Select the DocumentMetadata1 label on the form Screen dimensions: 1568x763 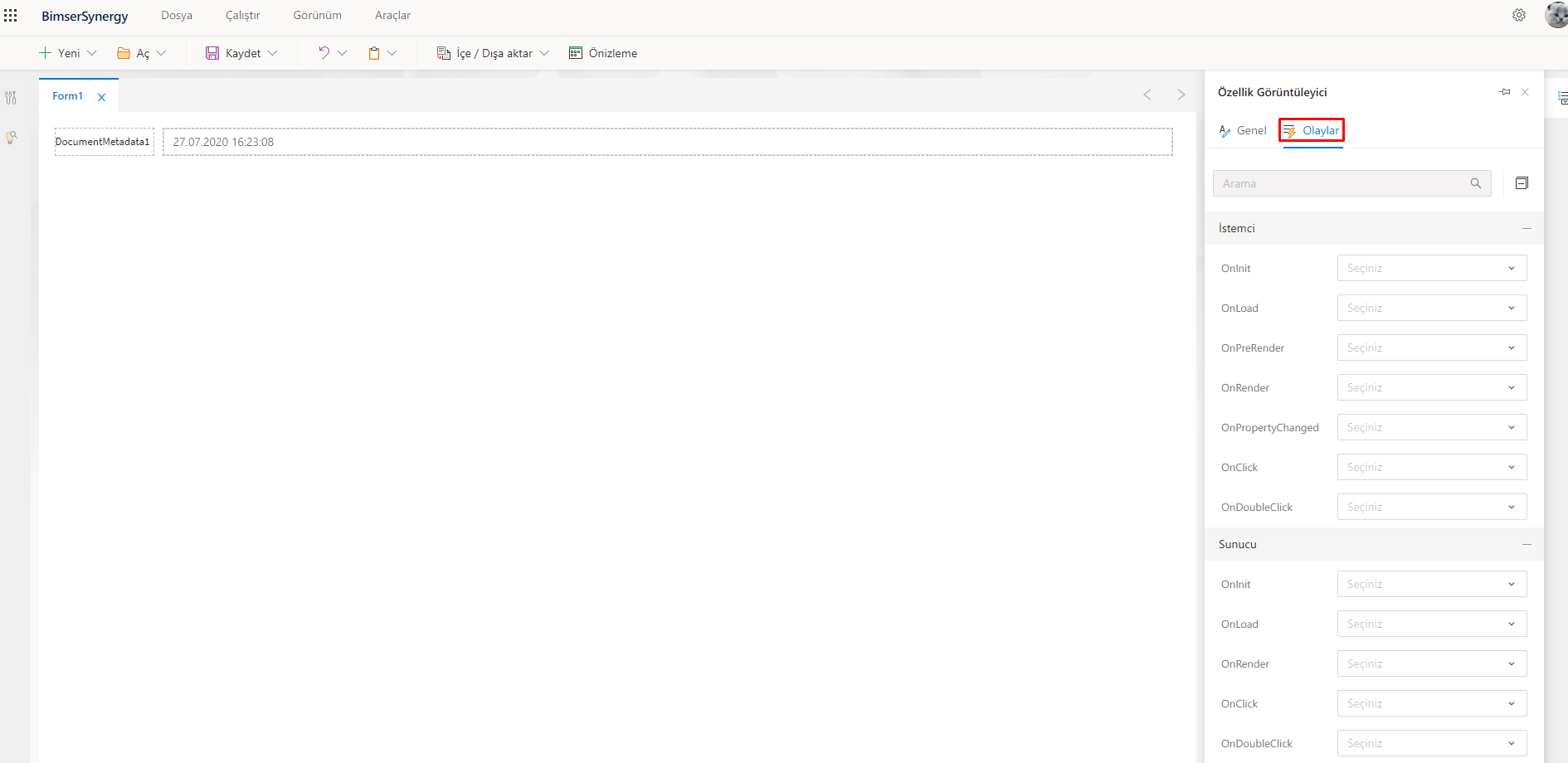(x=104, y=142)
